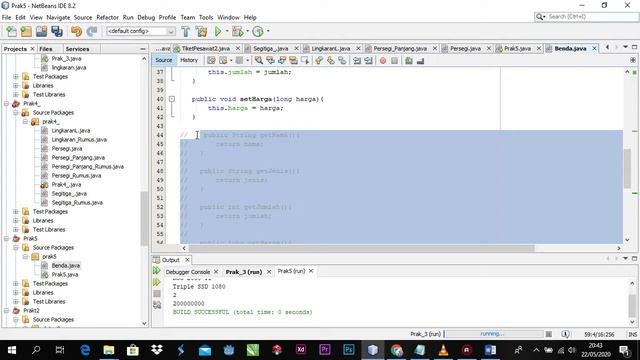
Task: Open the Run Project dropdown arrow
Action: click(227, 31)
